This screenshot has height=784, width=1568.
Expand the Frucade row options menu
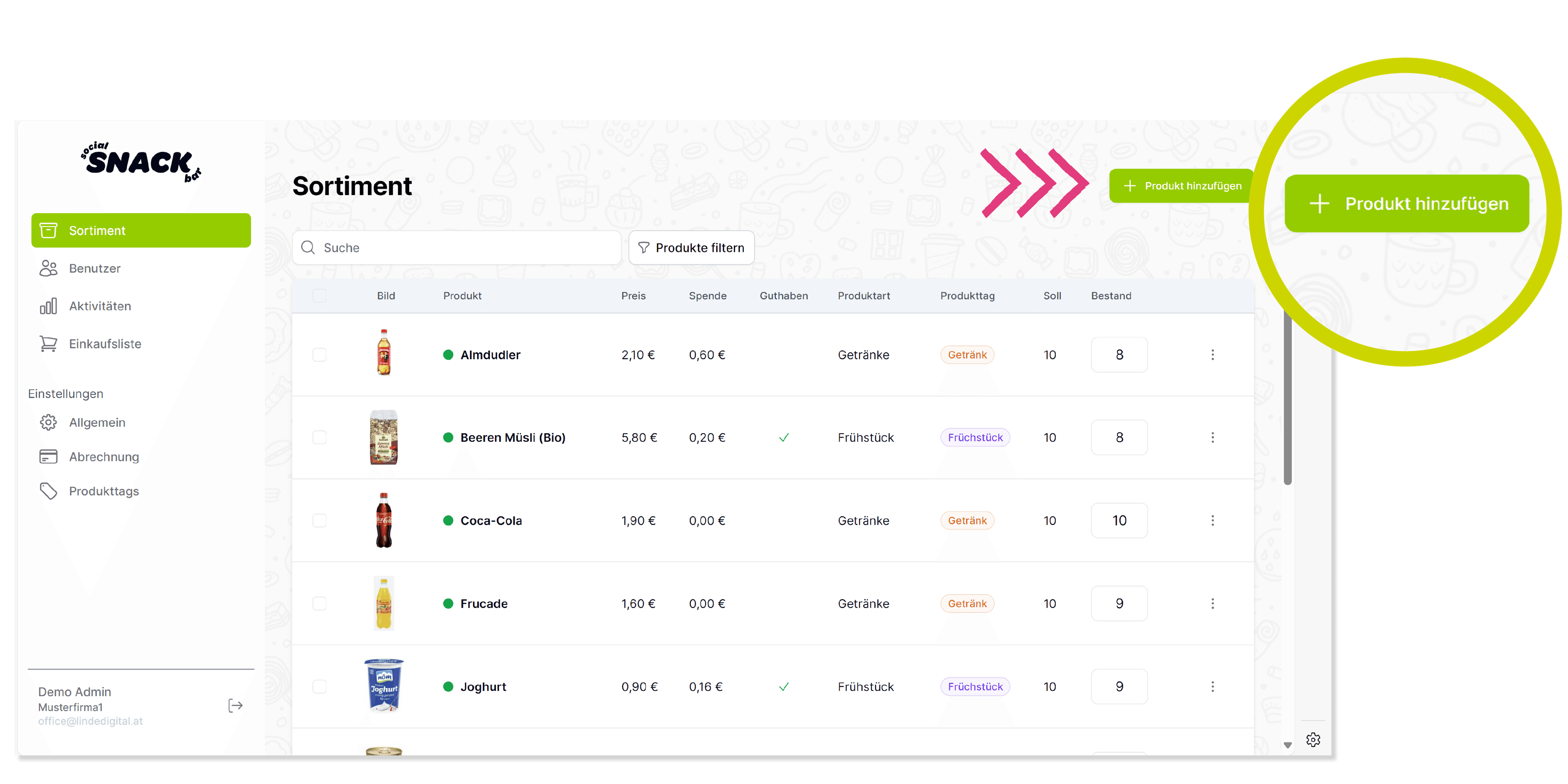point(1212,603)
